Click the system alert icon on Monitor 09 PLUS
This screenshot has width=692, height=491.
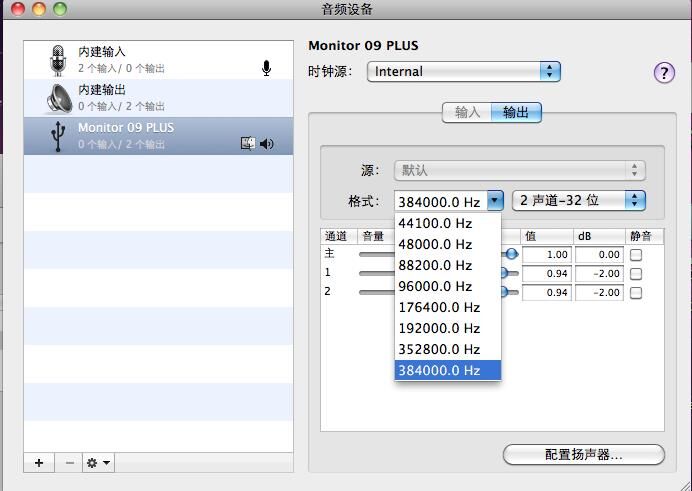(x=248, y=144)
